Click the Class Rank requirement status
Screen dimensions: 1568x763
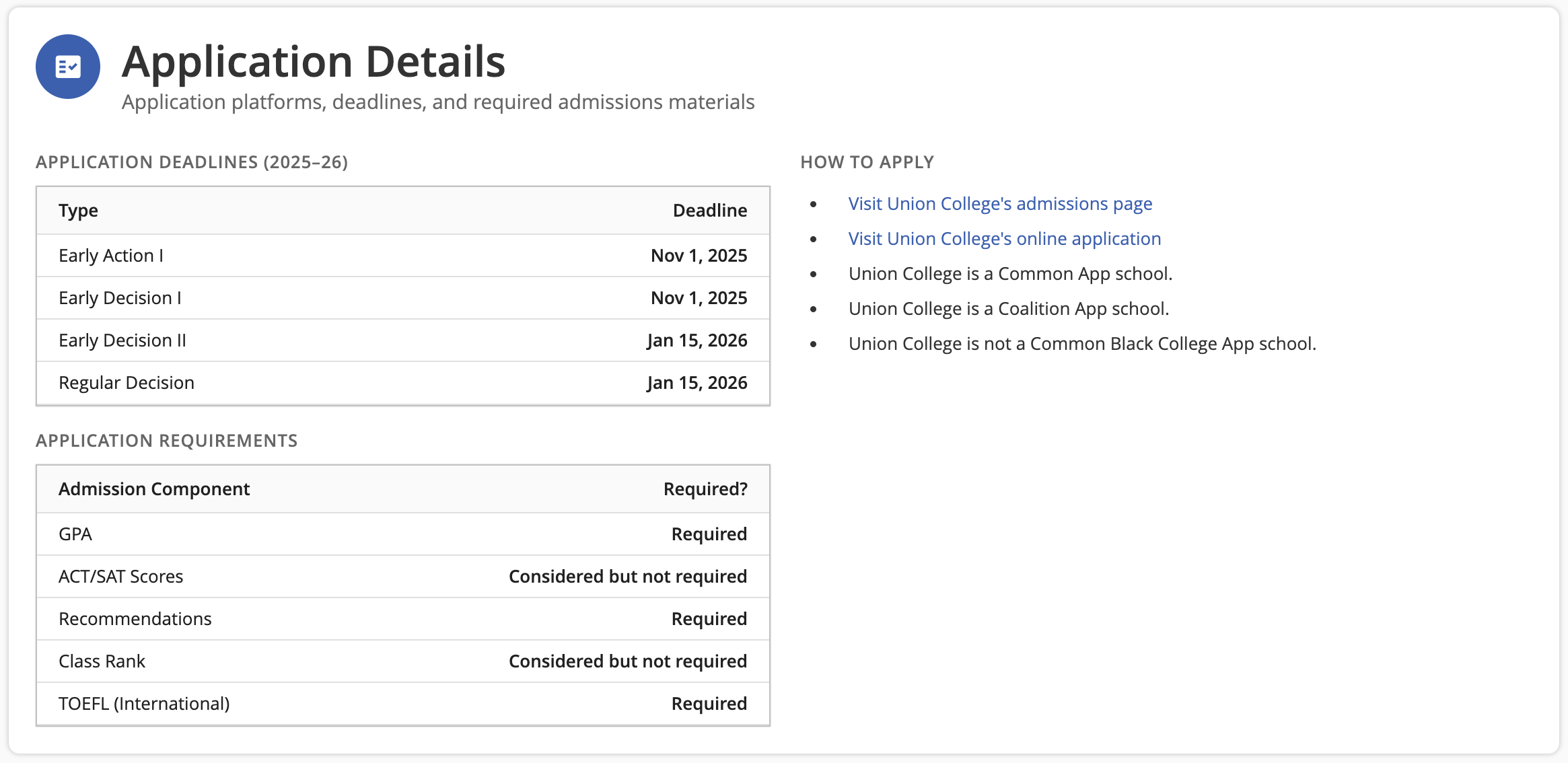point(628,661)
